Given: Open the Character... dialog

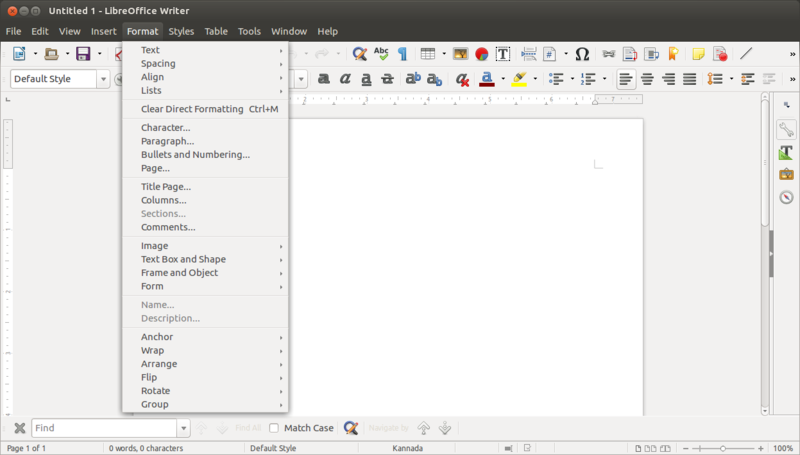Looking at the screenshot, I should point(205,128).
